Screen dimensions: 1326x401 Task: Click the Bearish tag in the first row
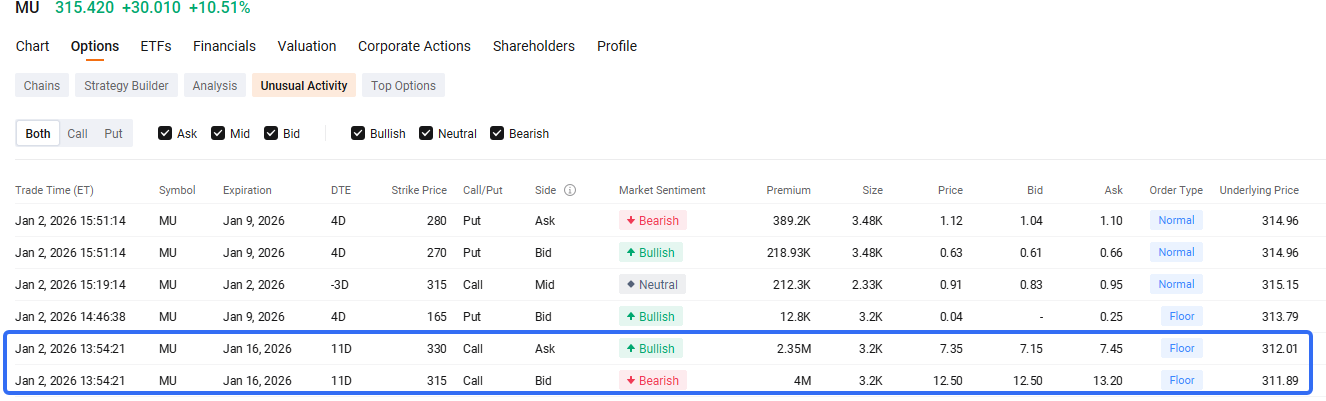click(x=653, y=220)
